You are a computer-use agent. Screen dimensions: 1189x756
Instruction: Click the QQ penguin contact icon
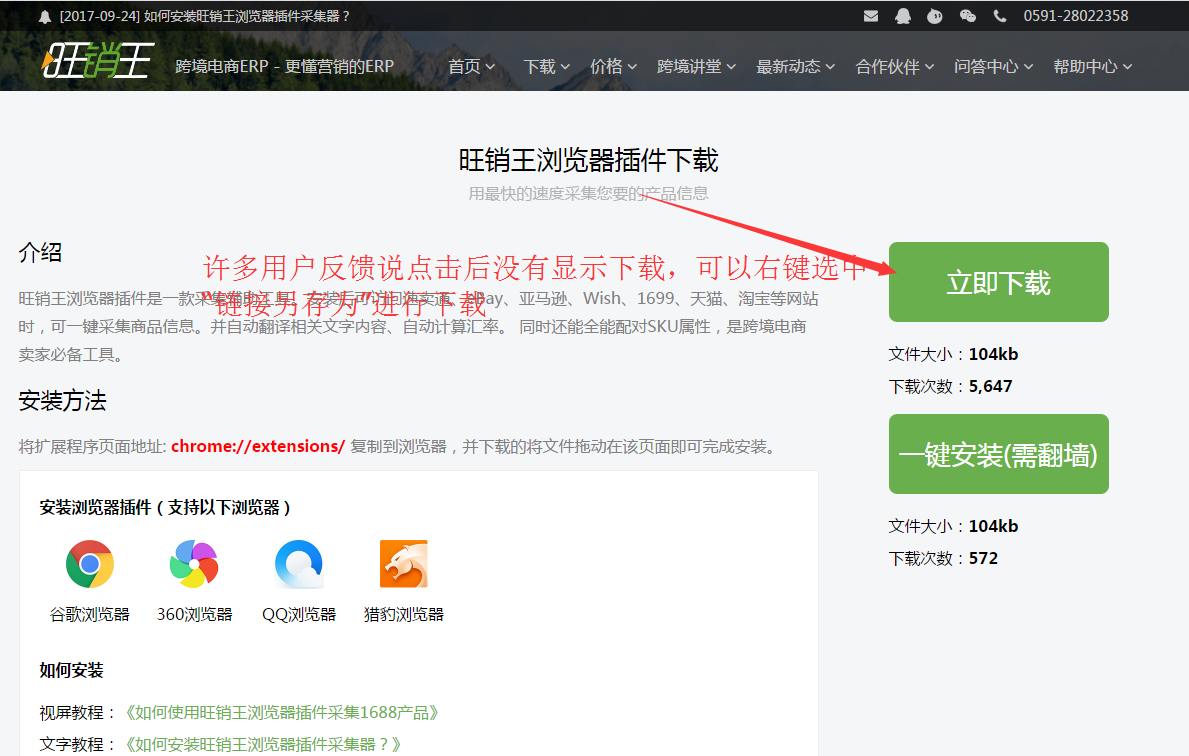click(x=902, y=16)
